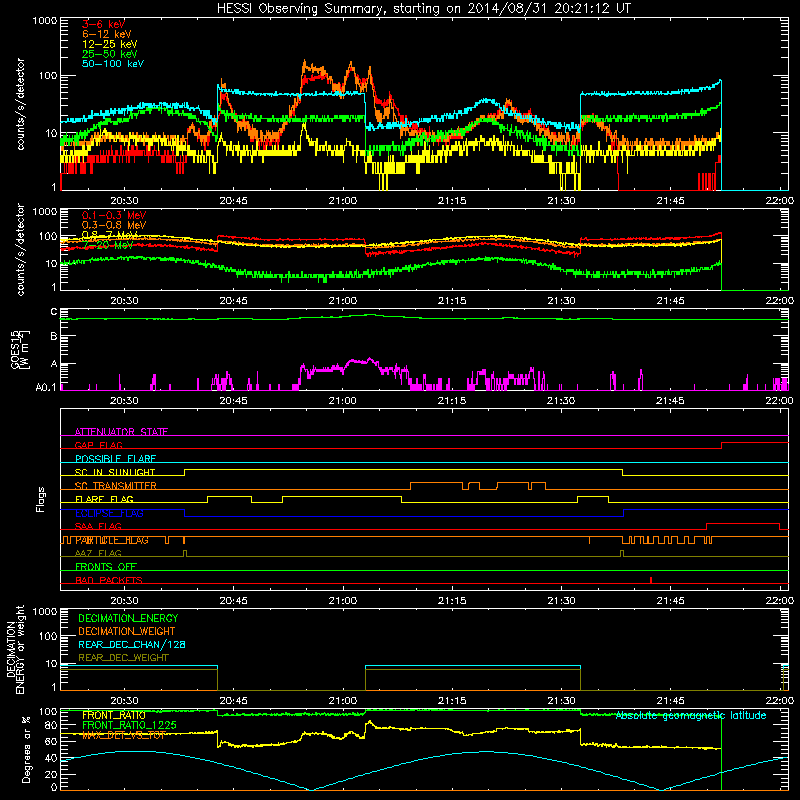The width and height of the screenshot is (800, 800).
Task: Select the FLARE_FLAG label
Action: click(104, 499)
